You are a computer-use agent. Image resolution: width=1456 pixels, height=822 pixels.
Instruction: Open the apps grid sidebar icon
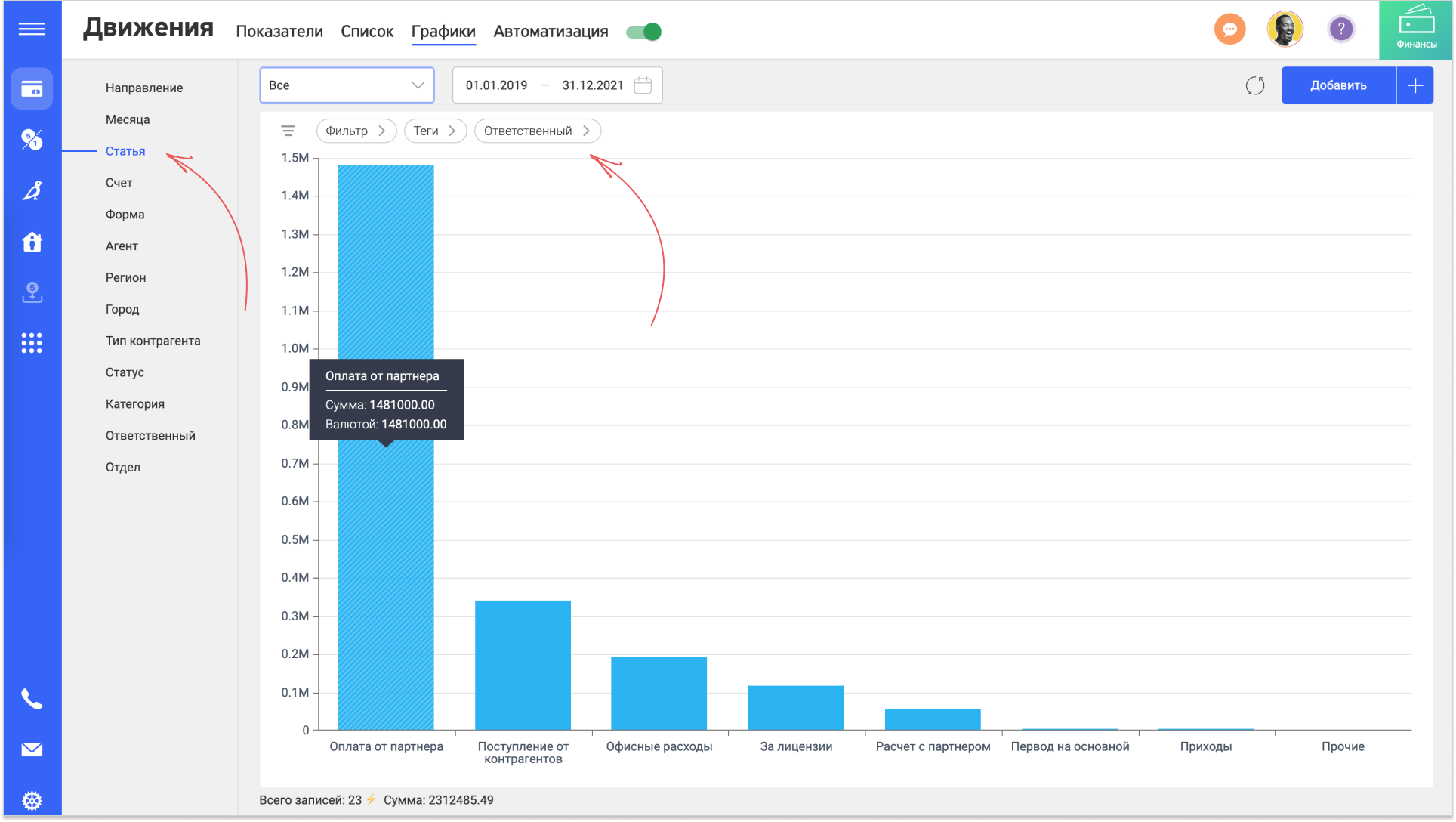[x=31, y=343]
